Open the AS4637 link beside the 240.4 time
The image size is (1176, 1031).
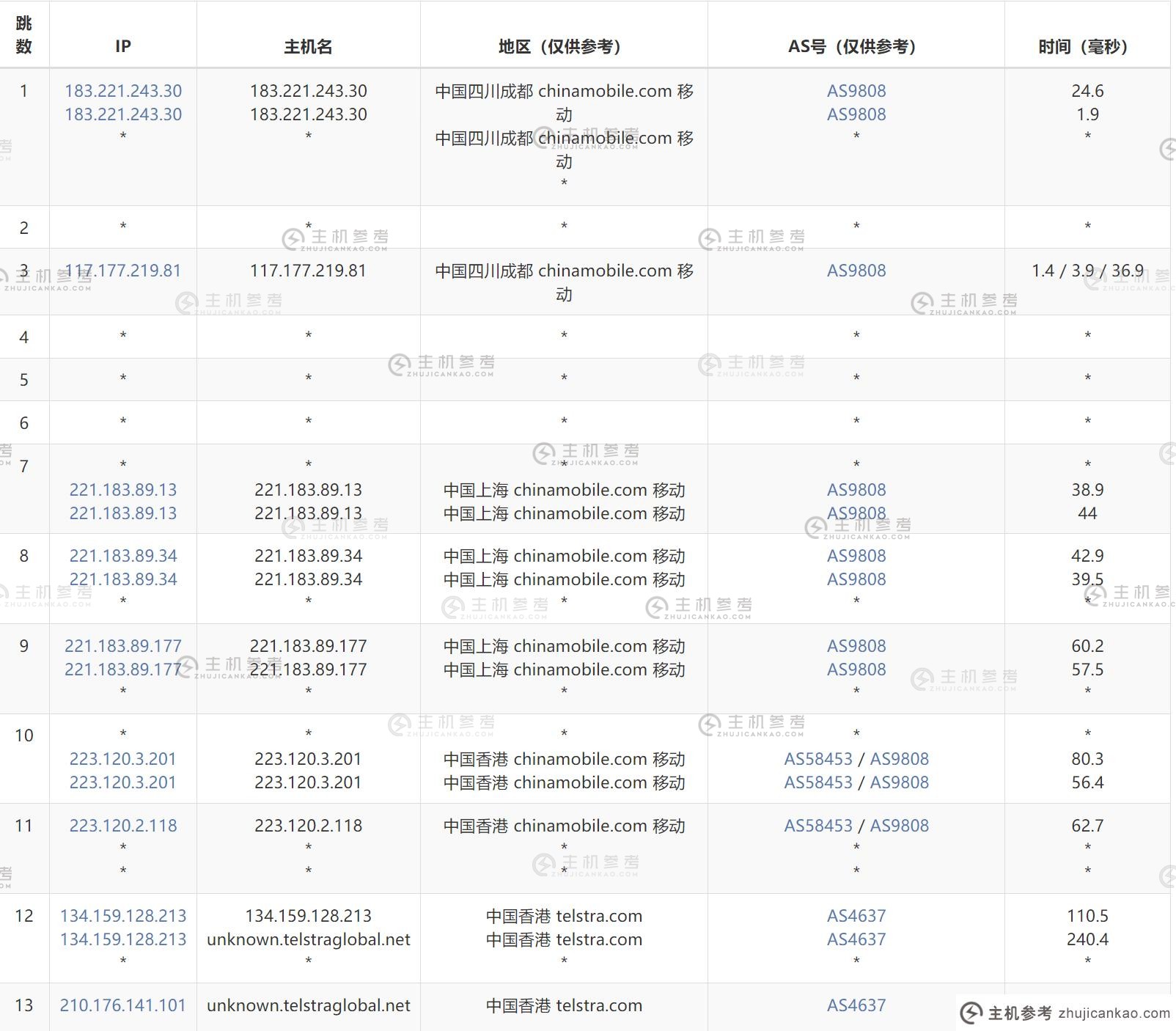856,939
